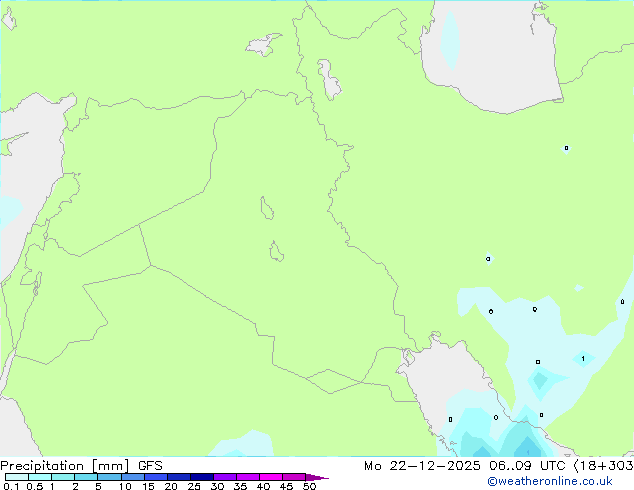
Task: Open the weatheronline.co.uk link
Action: pyautogui.click(x=550, y=481)
